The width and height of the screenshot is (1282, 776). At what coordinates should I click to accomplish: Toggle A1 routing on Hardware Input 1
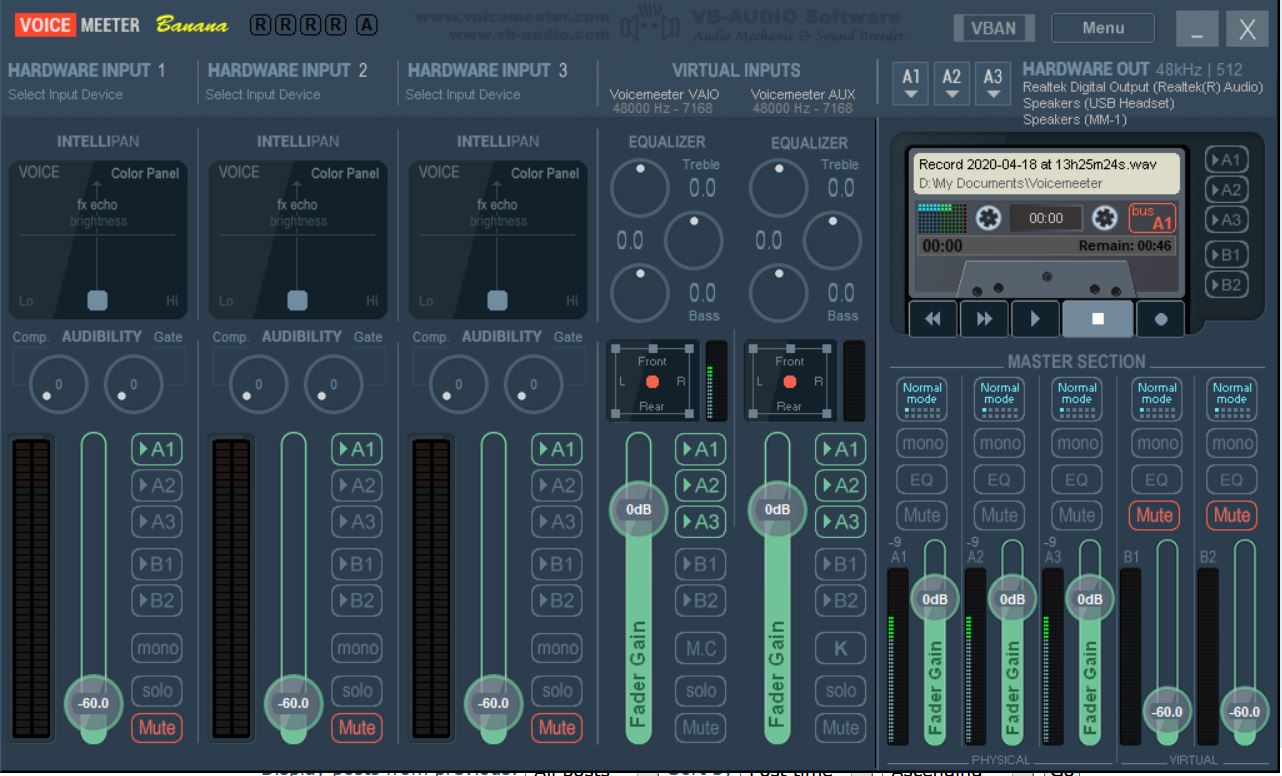click(x=157, y=450)
